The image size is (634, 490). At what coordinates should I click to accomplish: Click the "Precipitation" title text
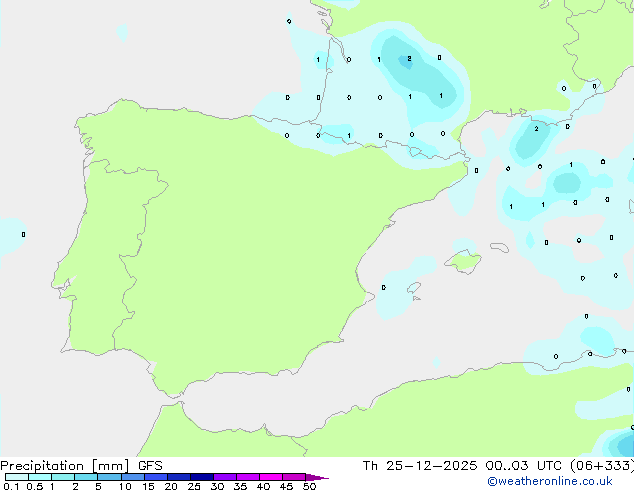42,466
